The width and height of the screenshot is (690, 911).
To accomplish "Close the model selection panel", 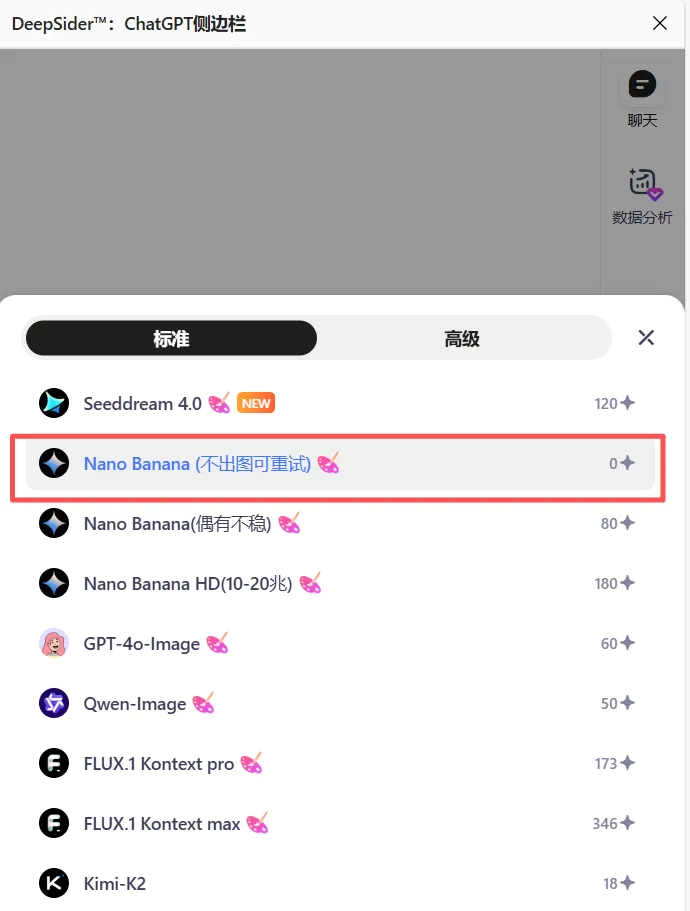I will 646,338.
